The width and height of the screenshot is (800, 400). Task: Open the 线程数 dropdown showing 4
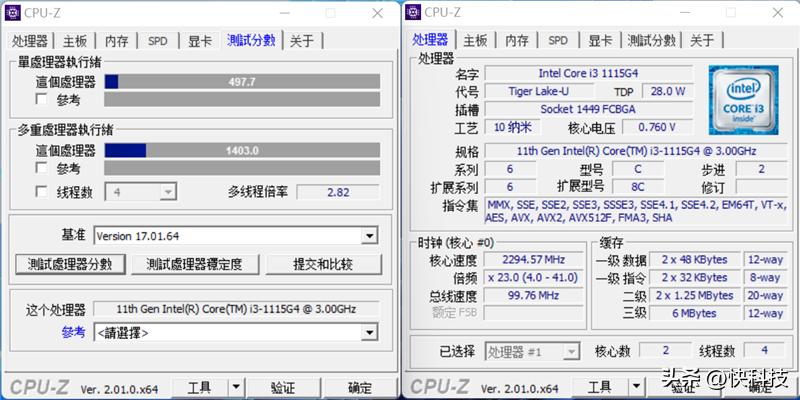[141, 192]
